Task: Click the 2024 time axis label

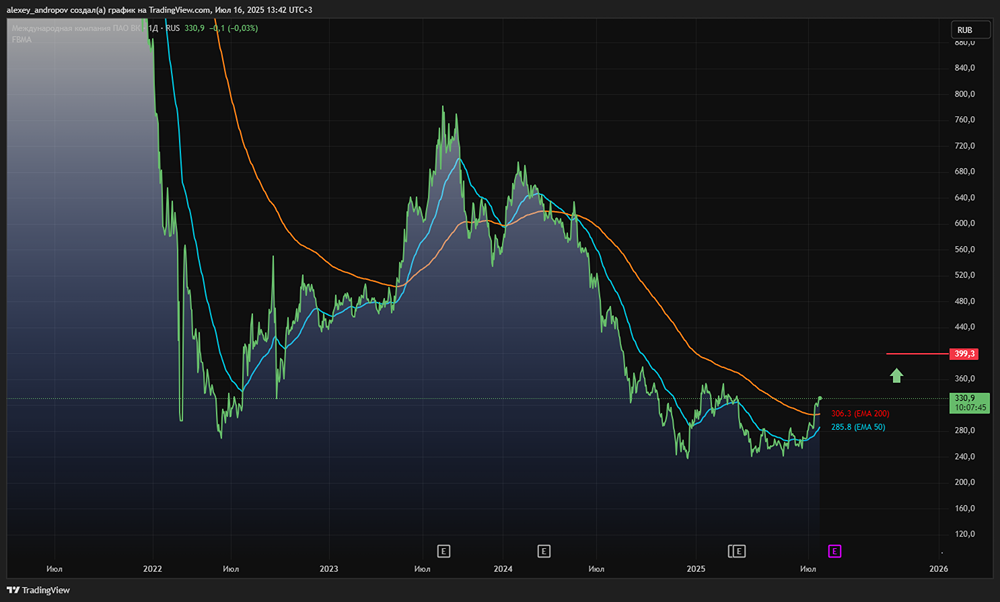Action: point(503,569)
